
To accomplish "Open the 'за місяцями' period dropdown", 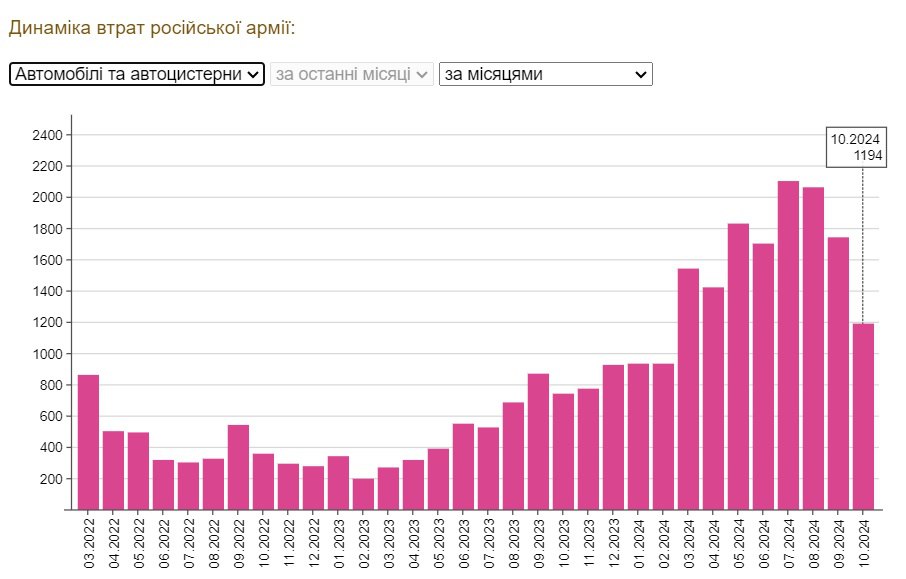I will pyautogui.click(x=545, y=74).
